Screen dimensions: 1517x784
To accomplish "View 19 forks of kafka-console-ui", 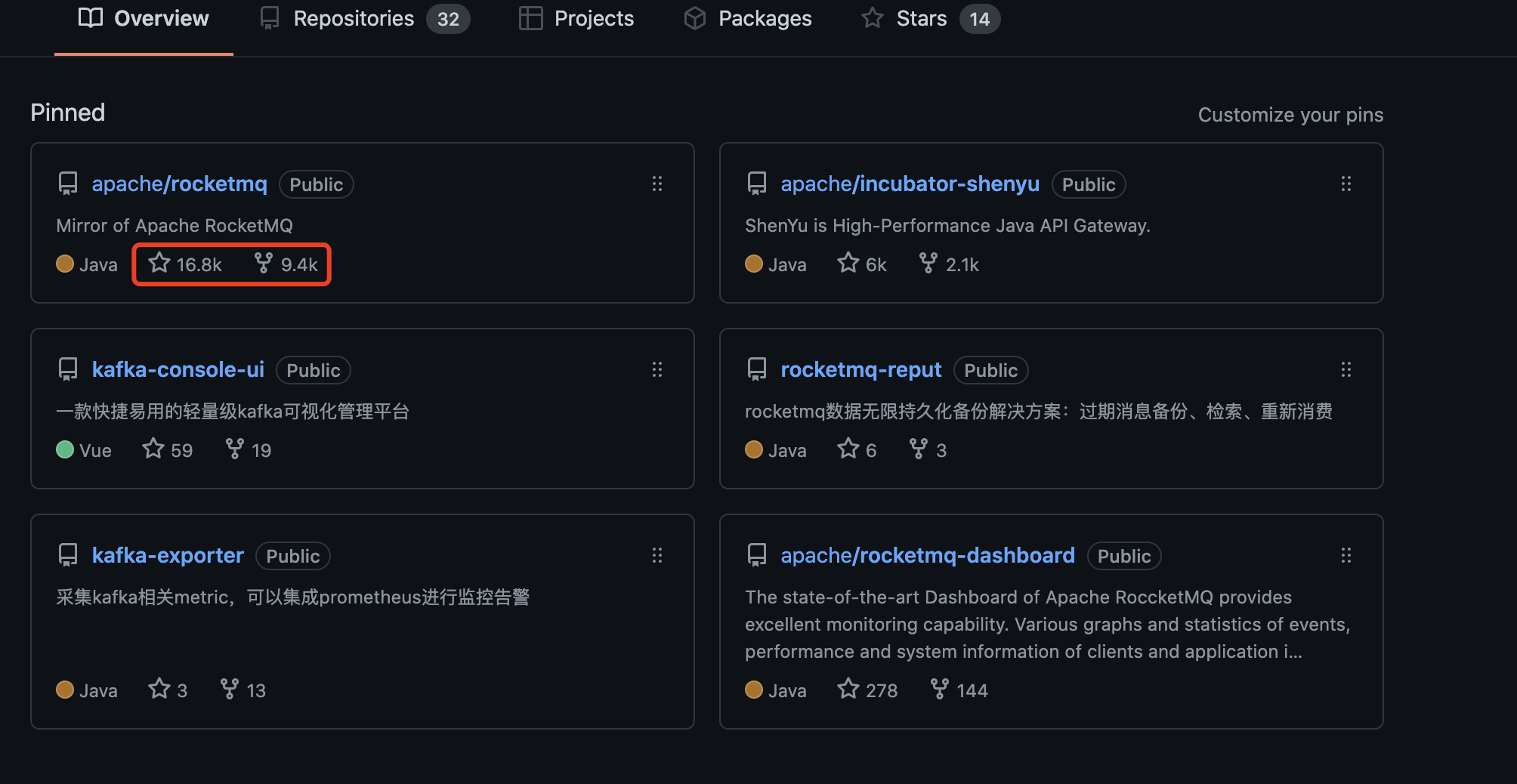I will (x=249, y=449).
